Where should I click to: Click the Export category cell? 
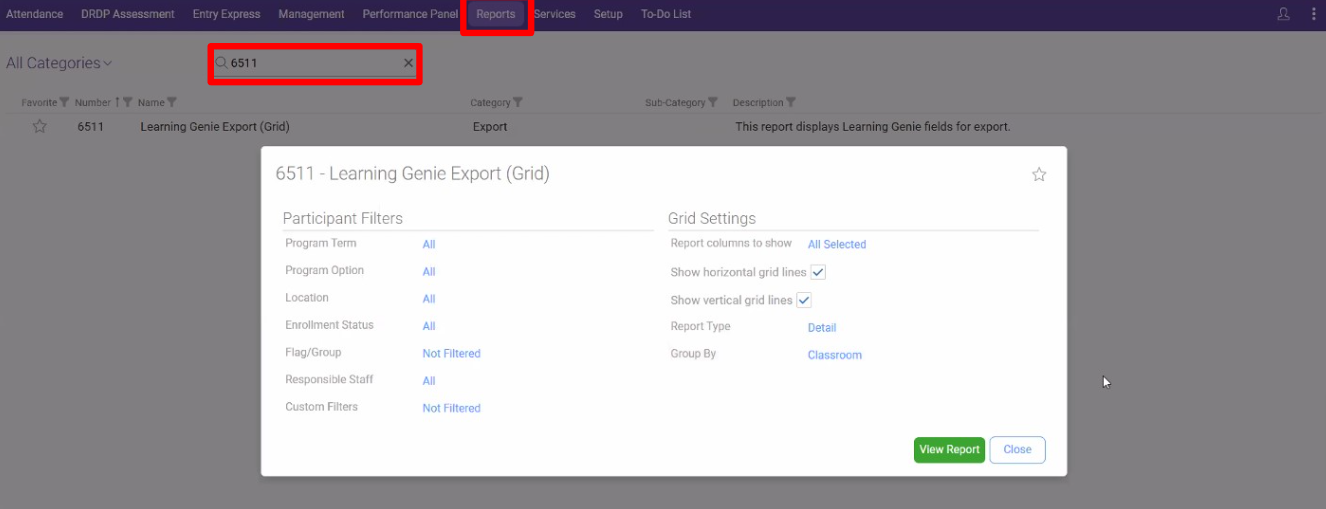pyautogui.click(x=490, y=127)
